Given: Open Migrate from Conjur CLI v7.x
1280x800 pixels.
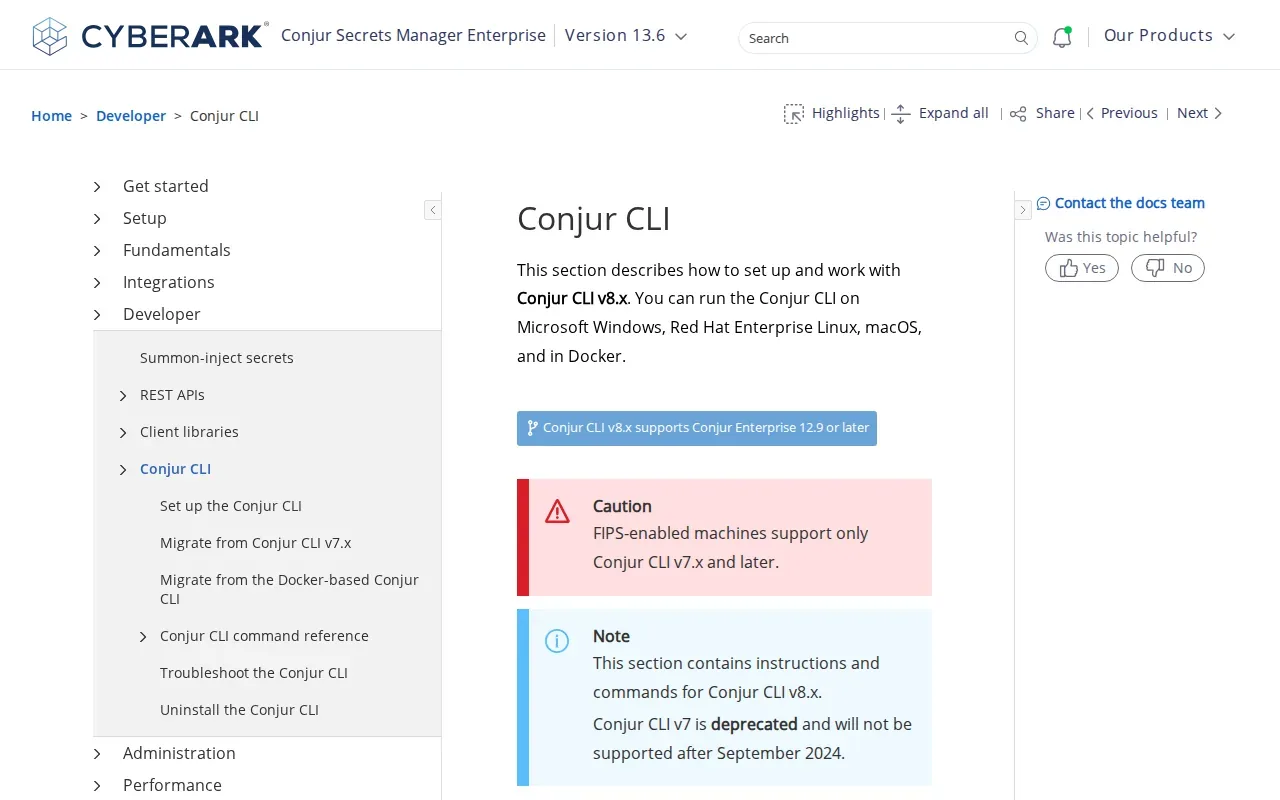Looking at the screenshot, I should 255,543.
